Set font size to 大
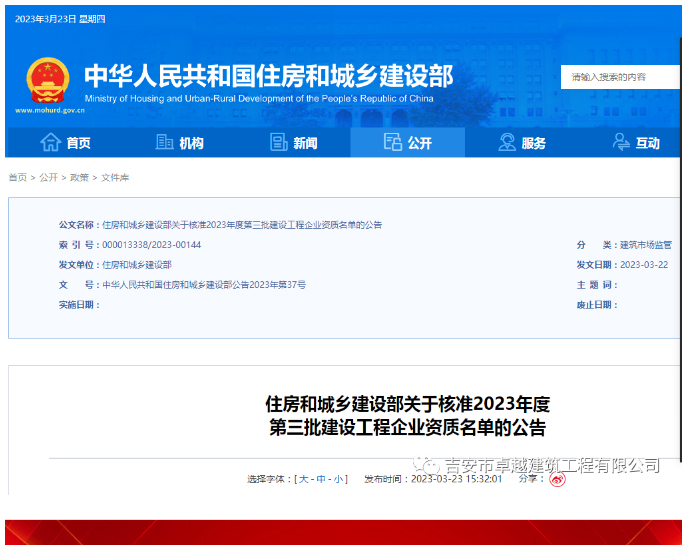This screenshot has height=545, width=686. pyautogui.click(x=304, y=479)
